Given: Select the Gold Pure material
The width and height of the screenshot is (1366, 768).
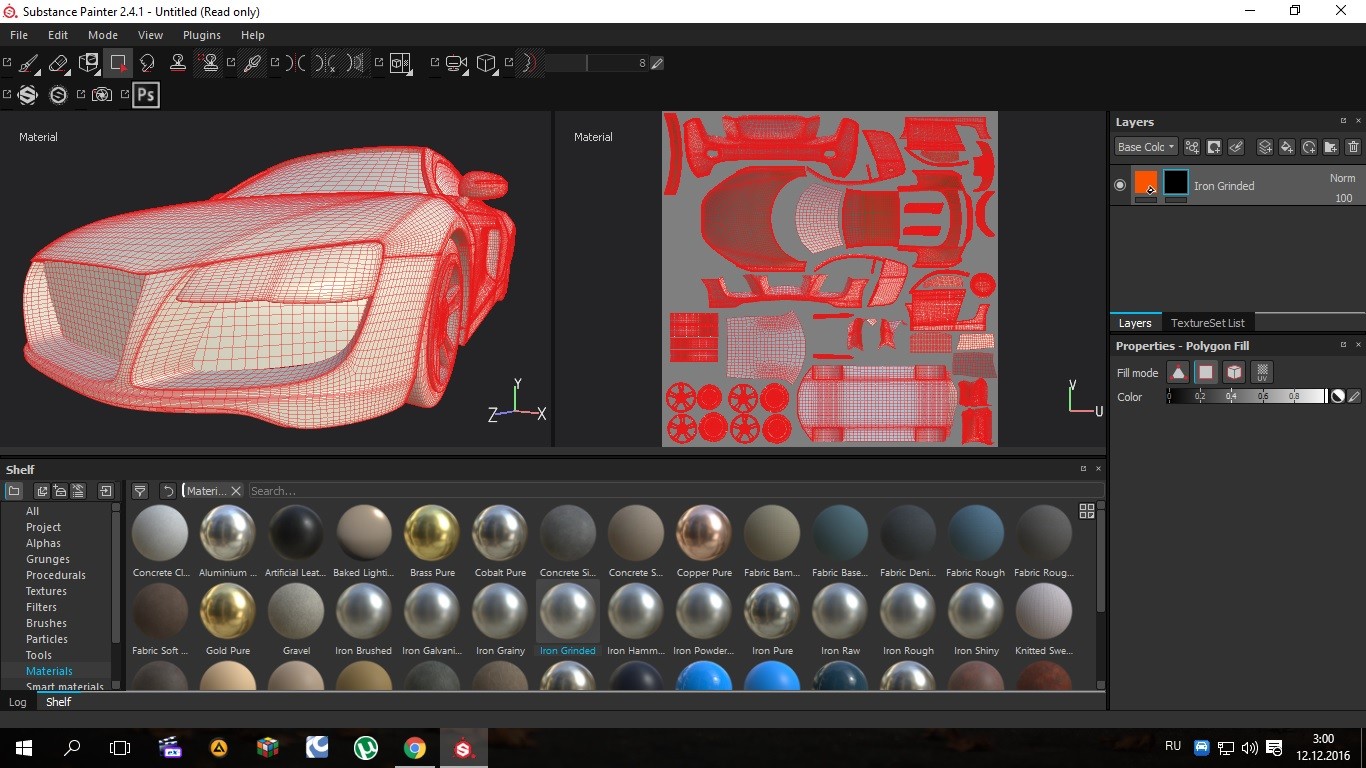Looking at the screenshot, I should (228, 619).
